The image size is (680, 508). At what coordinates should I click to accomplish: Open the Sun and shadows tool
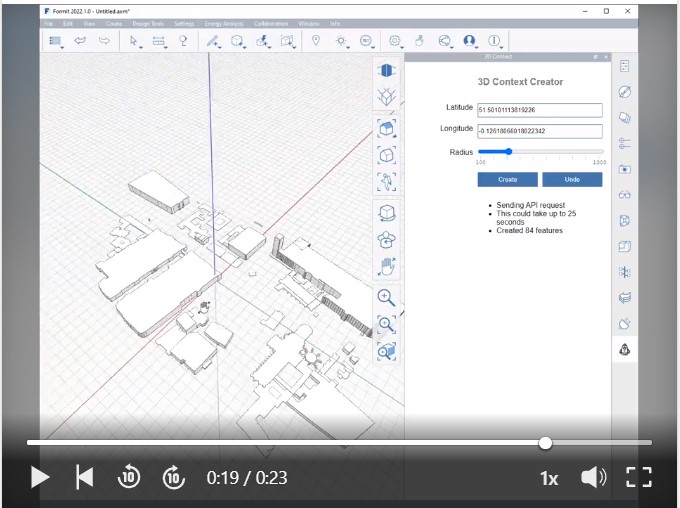point(342,41)
